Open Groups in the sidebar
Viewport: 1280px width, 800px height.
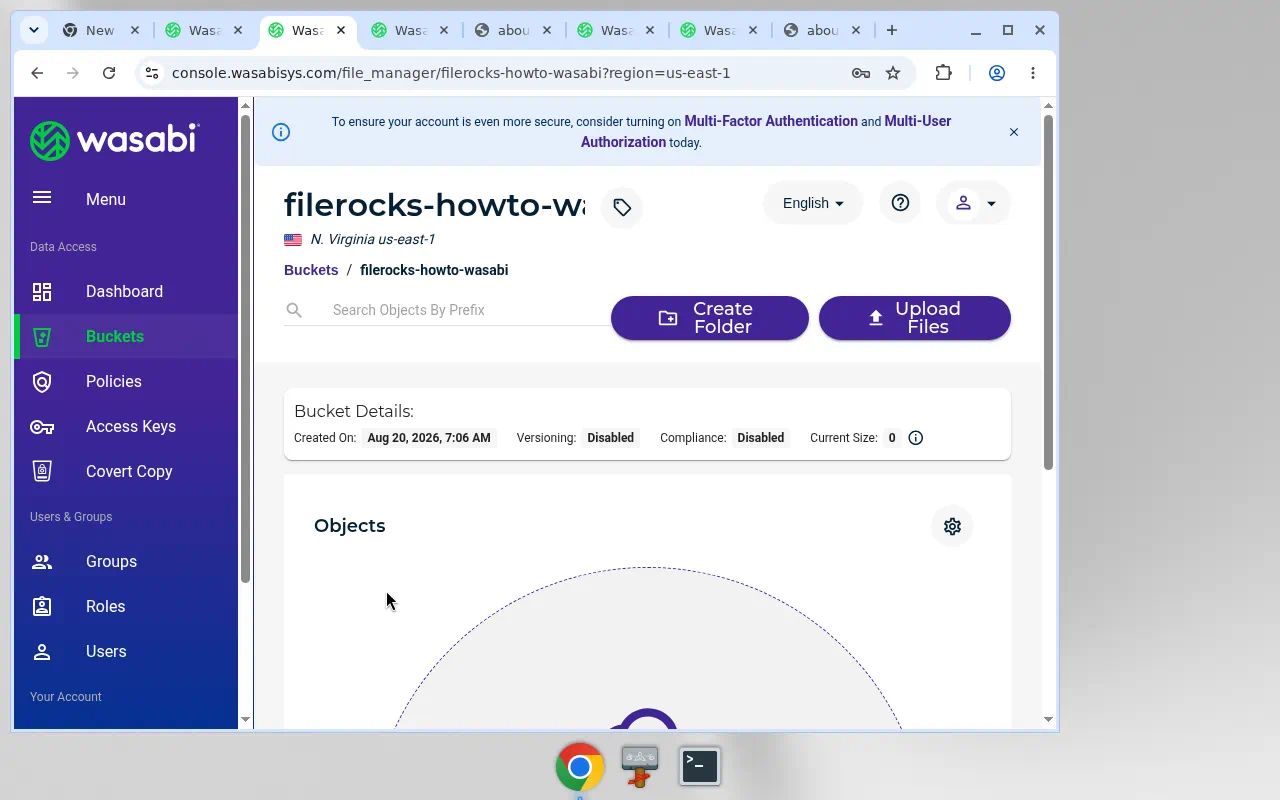pos(126,561)
